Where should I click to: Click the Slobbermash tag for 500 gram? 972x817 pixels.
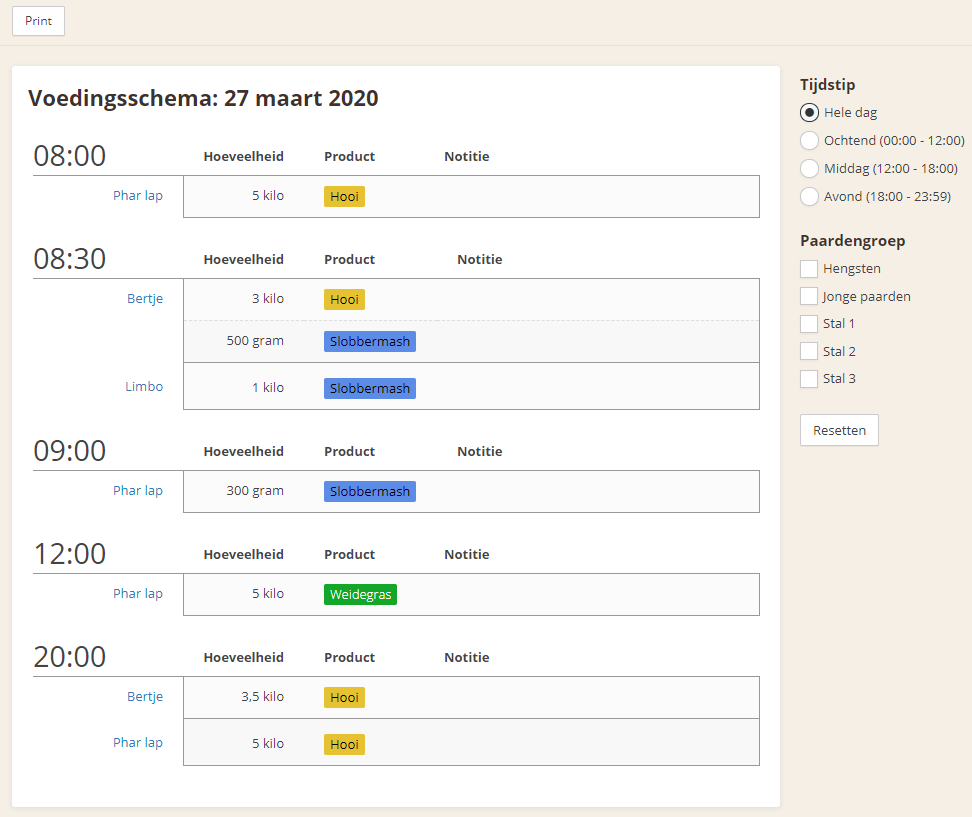click(369, 342)
